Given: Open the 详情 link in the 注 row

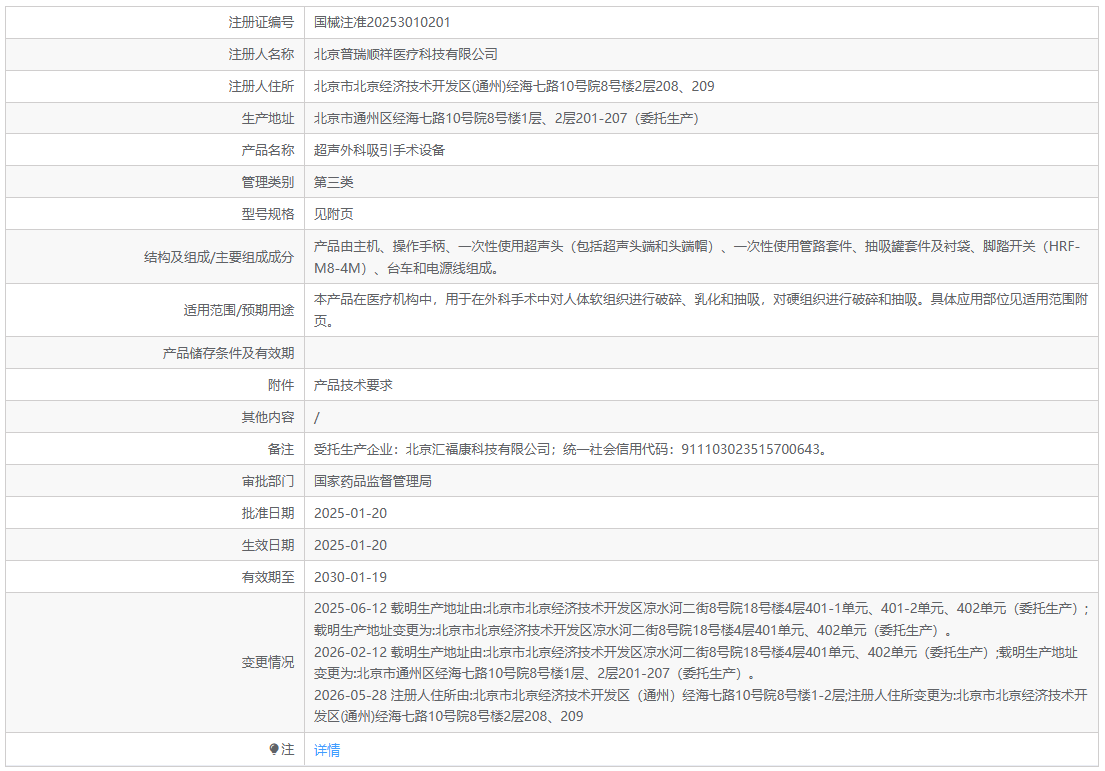Looking at the screenshot, I should click(x=326, y=750).
